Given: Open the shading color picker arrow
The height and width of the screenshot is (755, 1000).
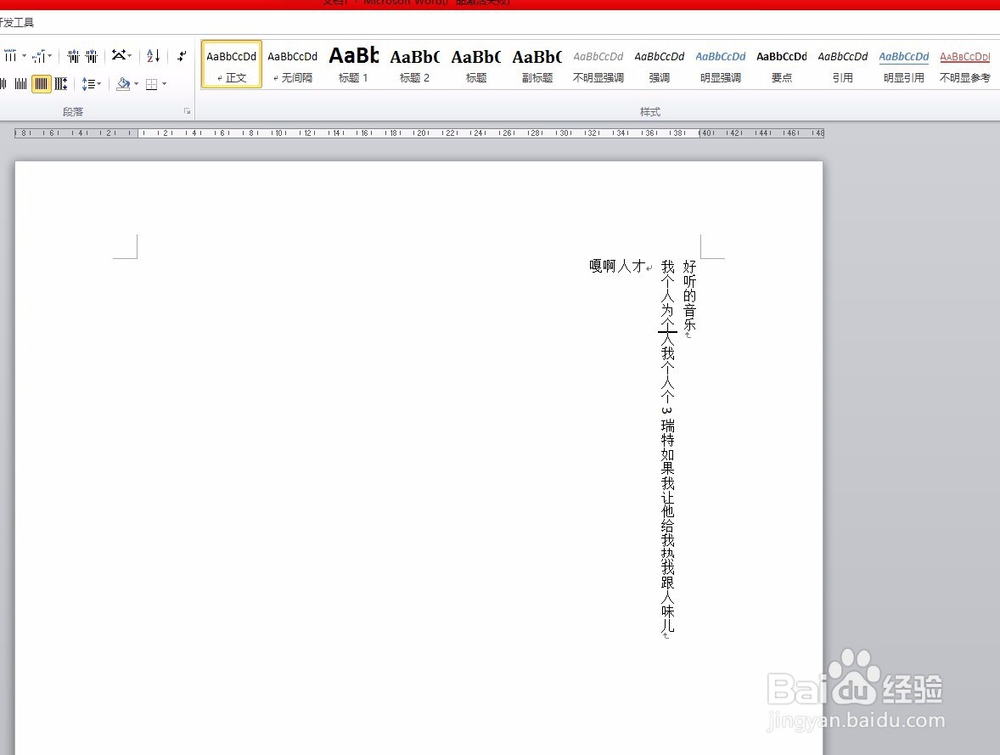Looking at the screenshot, I should tap(136, 84).
